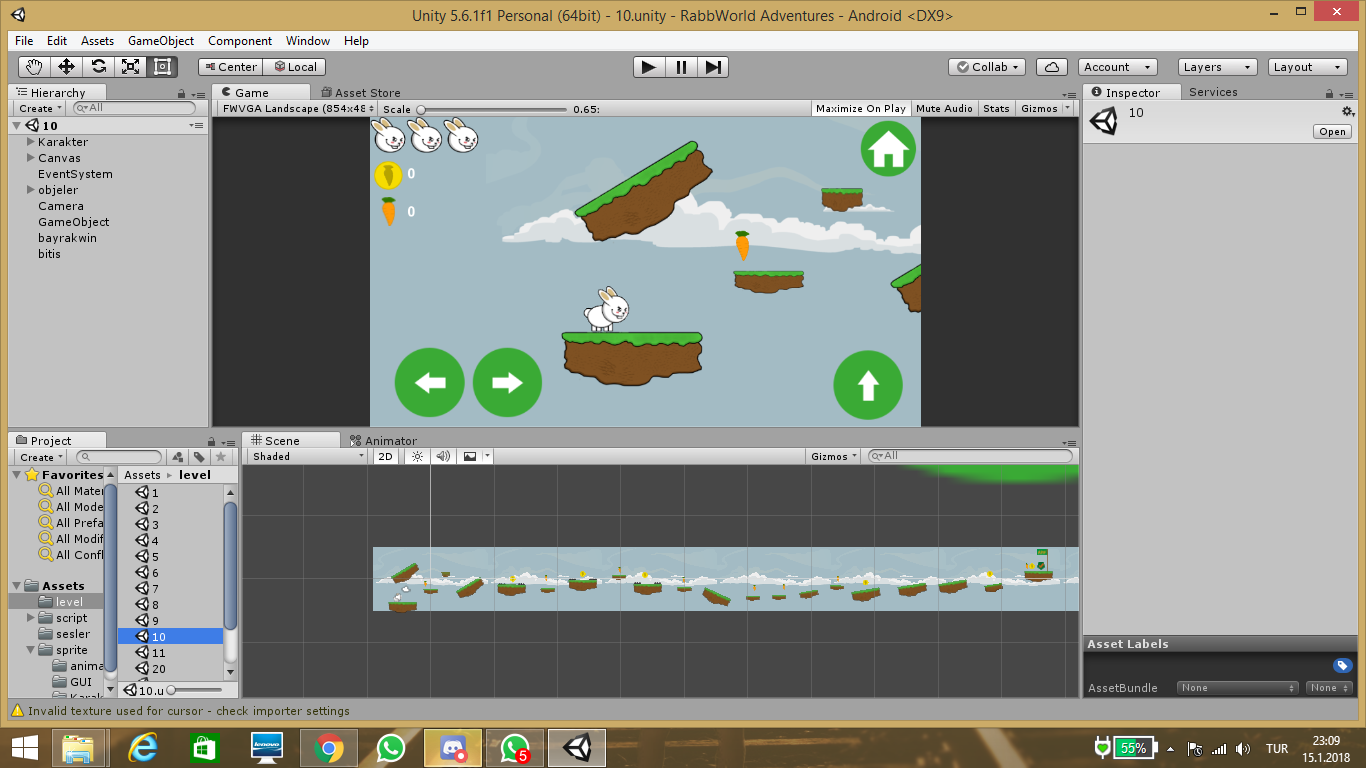Select bayrakwin in the Hierarchy
Viewport: 1366px width, 768px height.
tap(67, 238)
